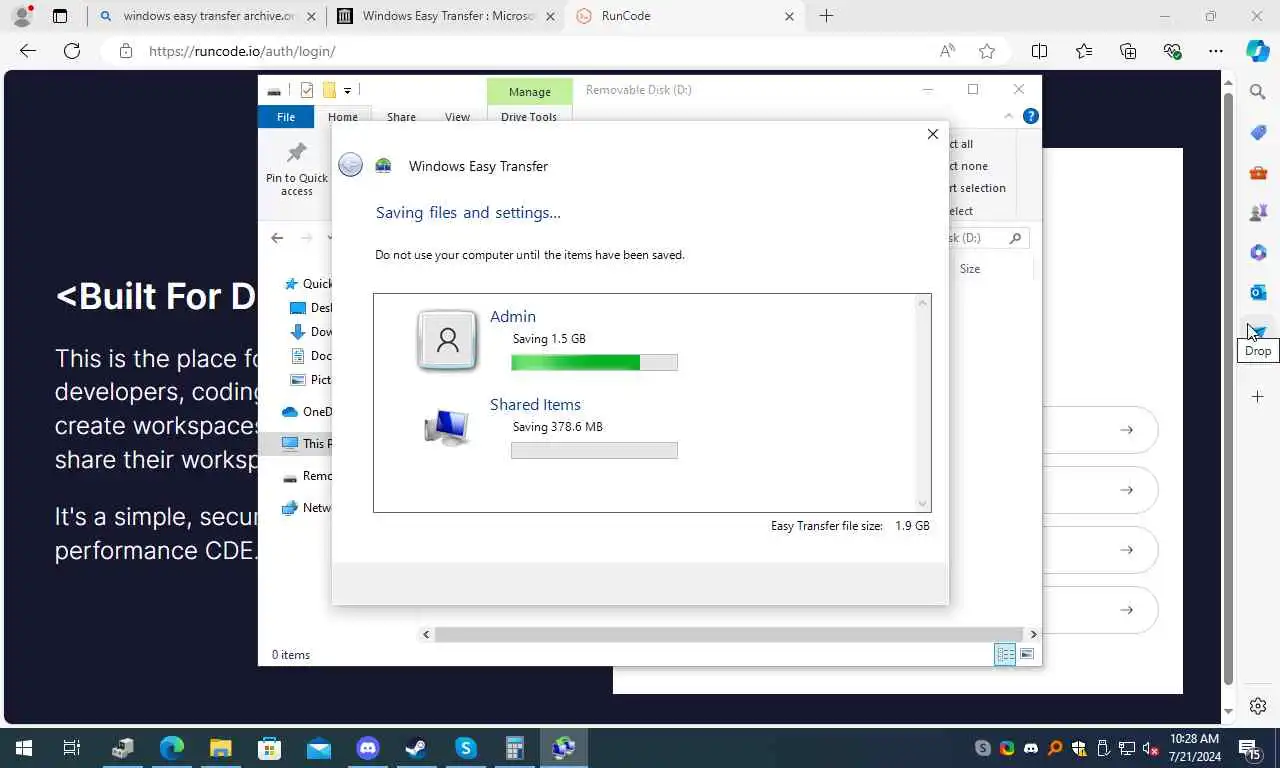This screenshot has width=1280, height=768.
Task: Click Pin to Quick access in Explorer
Action: click(x=297, y=170)
